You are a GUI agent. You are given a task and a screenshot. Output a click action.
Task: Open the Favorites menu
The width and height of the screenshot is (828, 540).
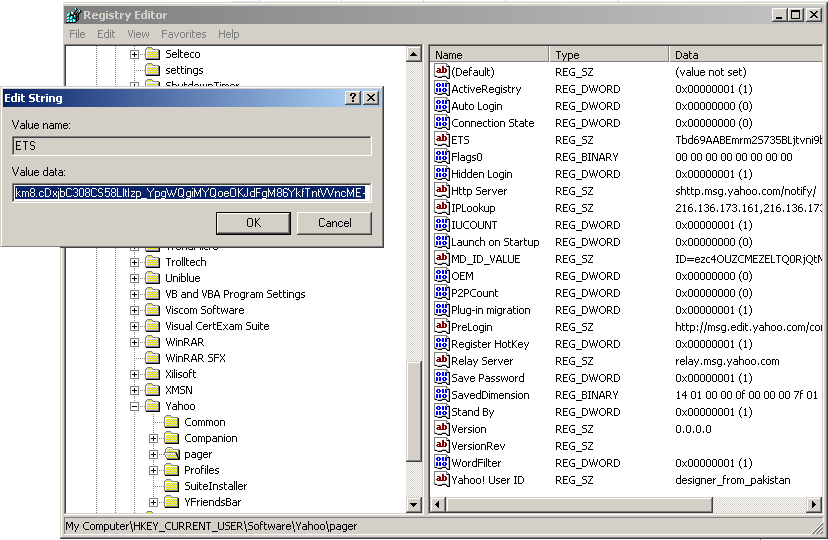tap(183, 34)
